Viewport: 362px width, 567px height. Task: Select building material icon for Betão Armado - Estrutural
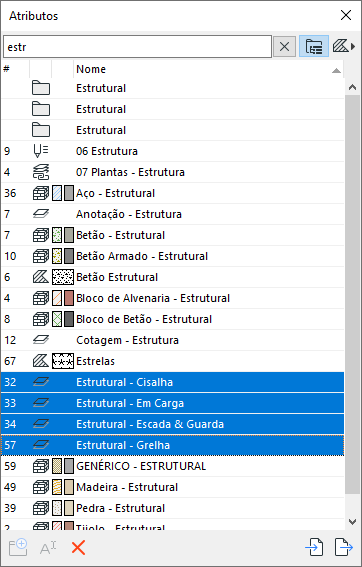point(41,256)
